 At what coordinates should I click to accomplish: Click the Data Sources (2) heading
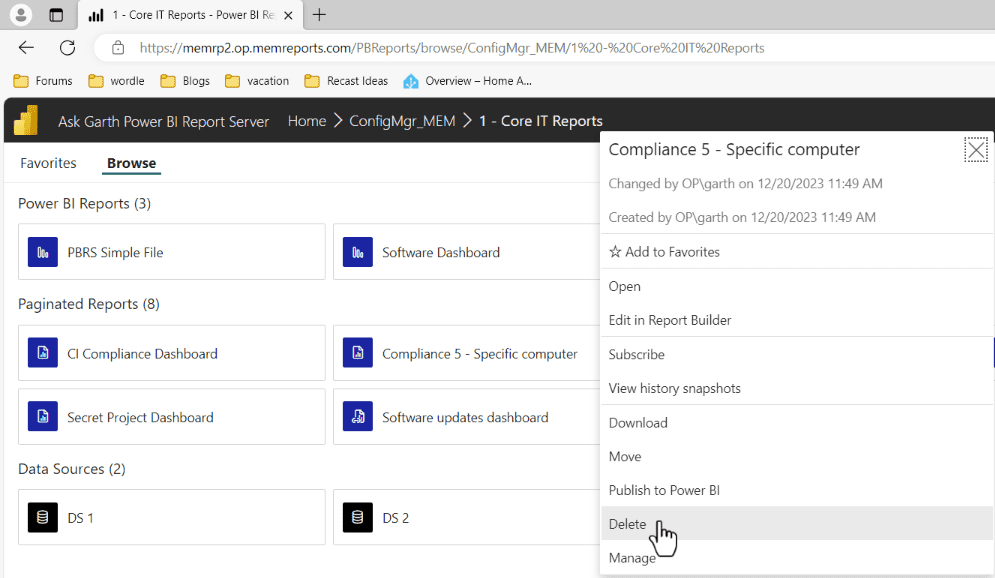tap(72, 469)
